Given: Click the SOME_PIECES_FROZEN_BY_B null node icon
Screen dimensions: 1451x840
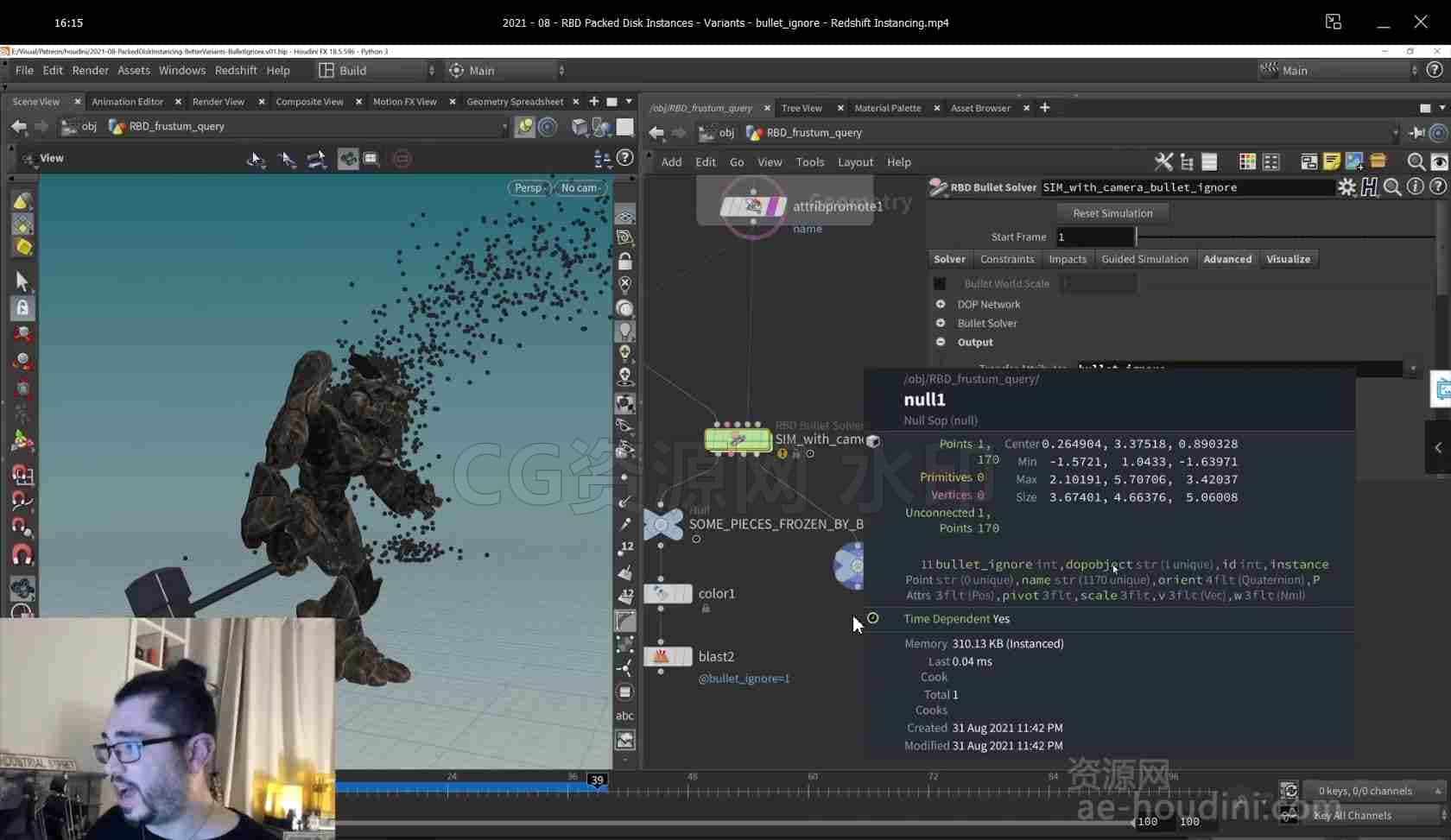Looking at the screenshot, I should click(x=663, y=524).
